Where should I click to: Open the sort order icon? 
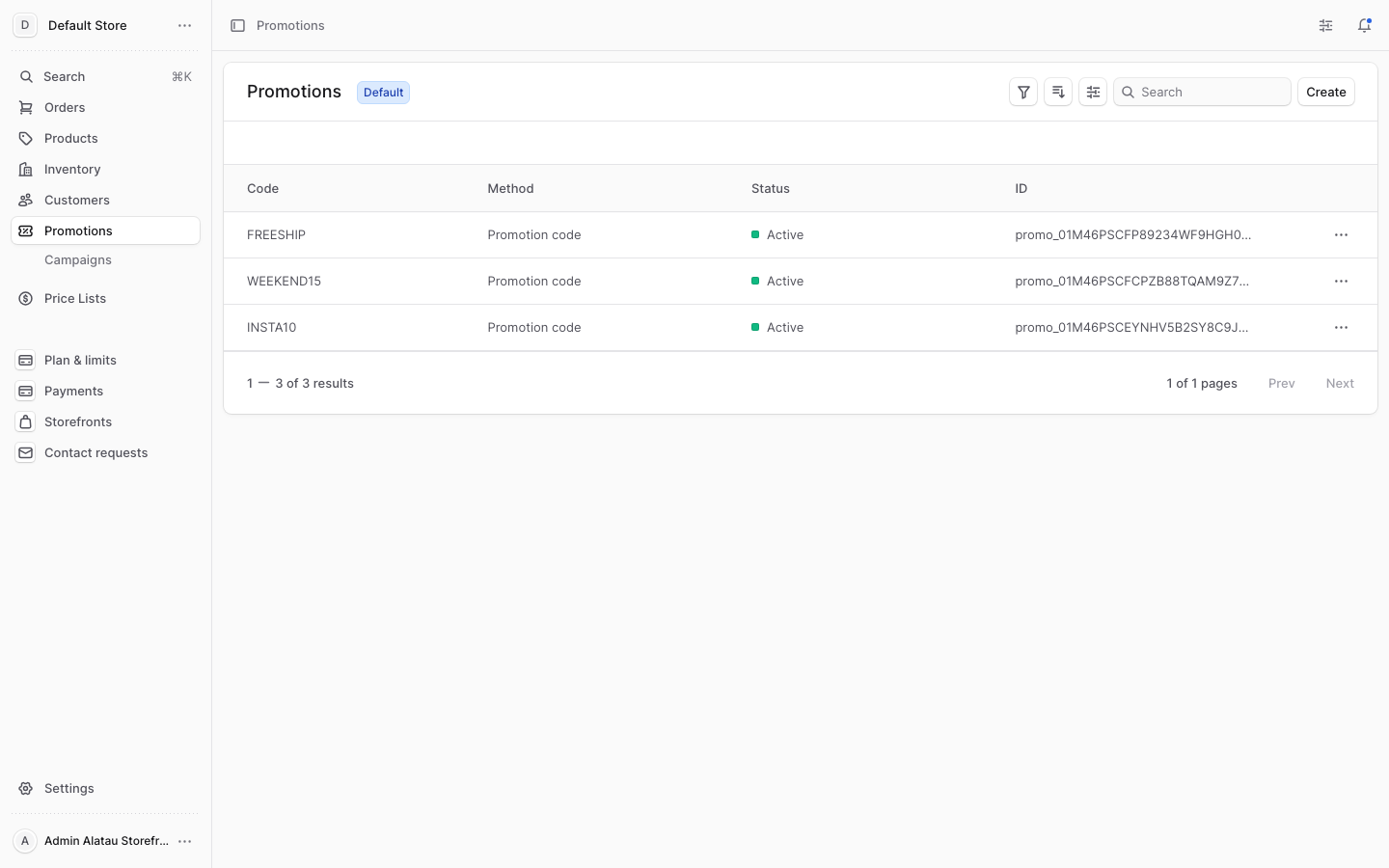[1058, 93]
